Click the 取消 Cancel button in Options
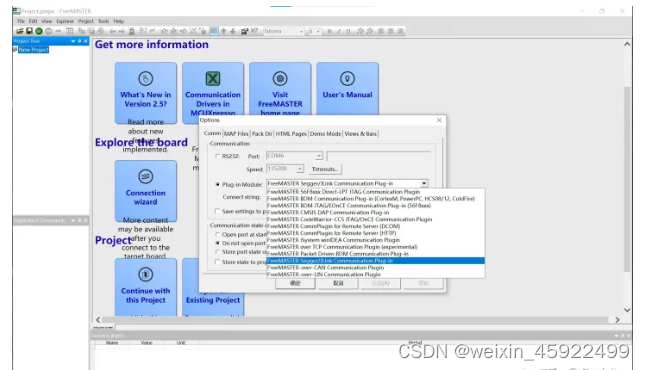645x370 pixels. coord(338,283)
